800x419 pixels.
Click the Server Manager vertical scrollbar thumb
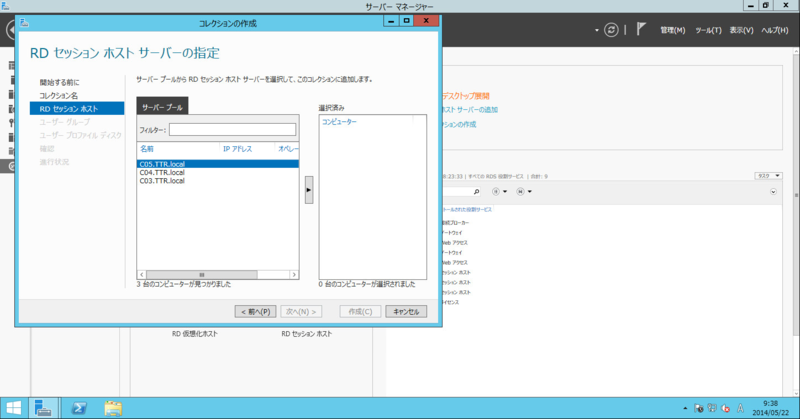click(796, 194)
